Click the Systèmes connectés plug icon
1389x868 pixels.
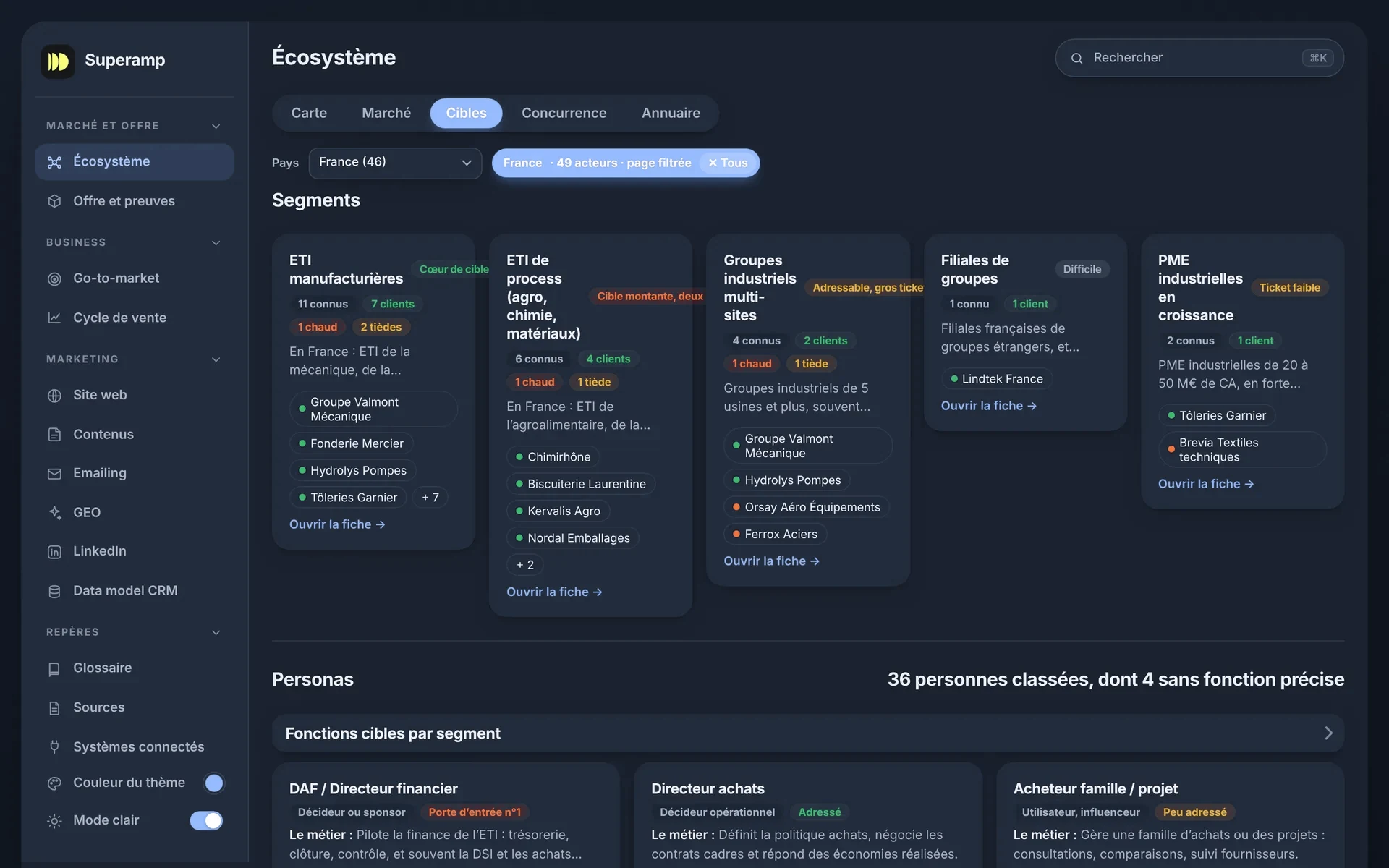(54, 747)
